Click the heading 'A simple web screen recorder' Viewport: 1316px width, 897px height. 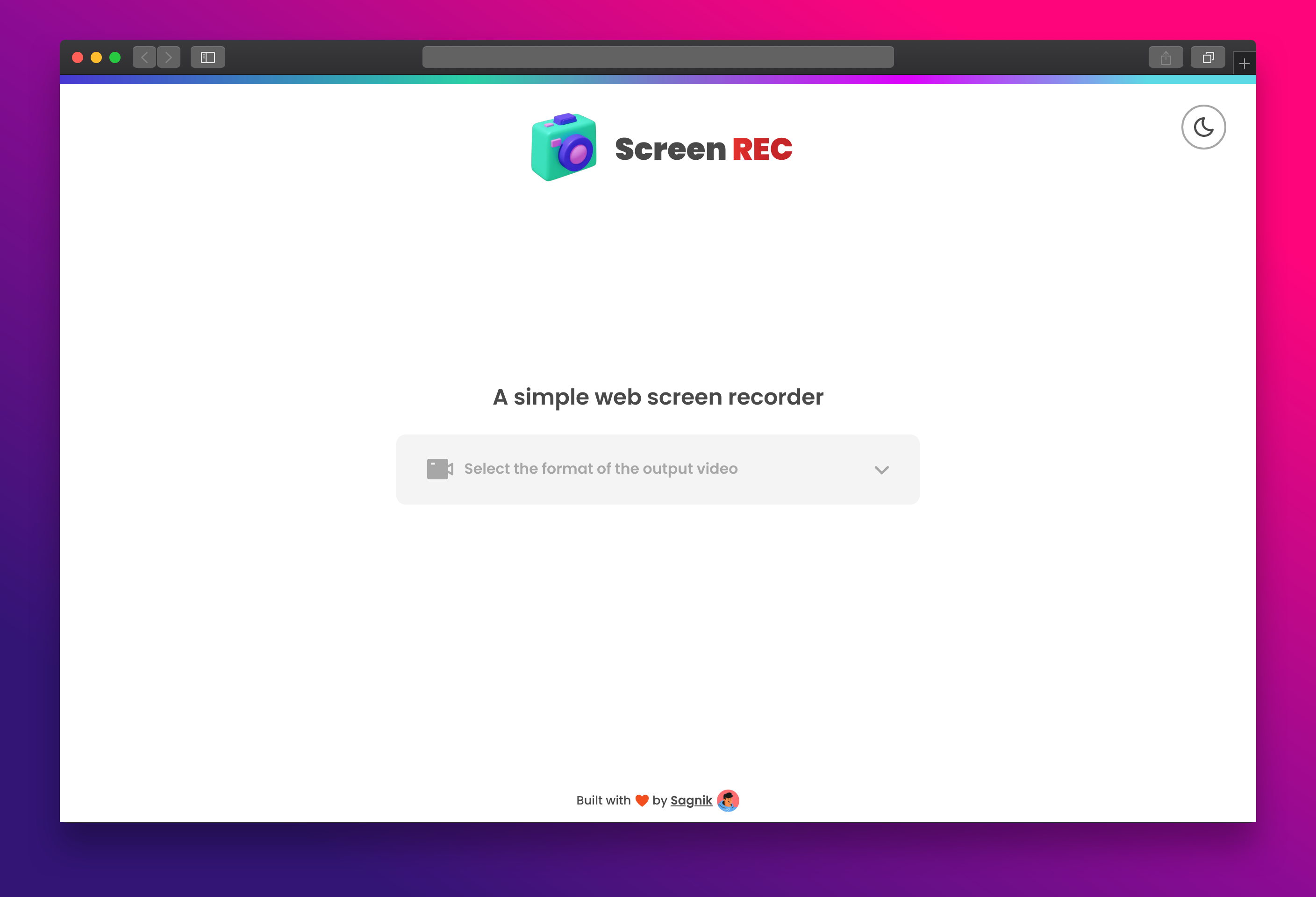click(x=658, y=397)
